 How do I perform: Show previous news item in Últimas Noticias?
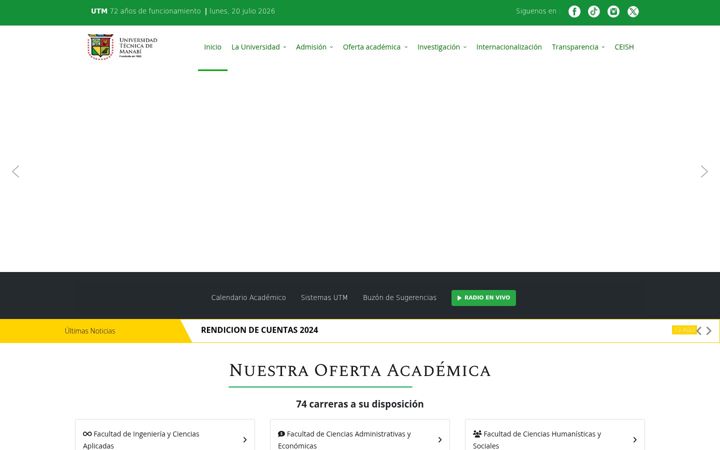[699, 331]
